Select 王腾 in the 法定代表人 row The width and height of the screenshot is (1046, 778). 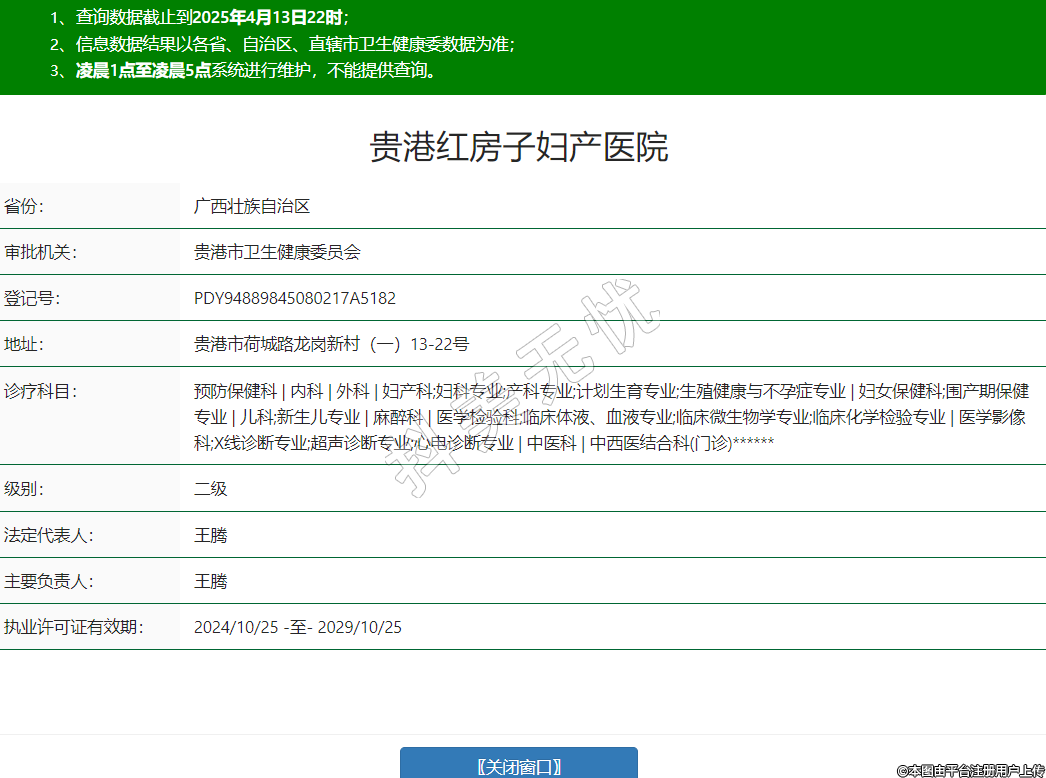pos(211,535)
